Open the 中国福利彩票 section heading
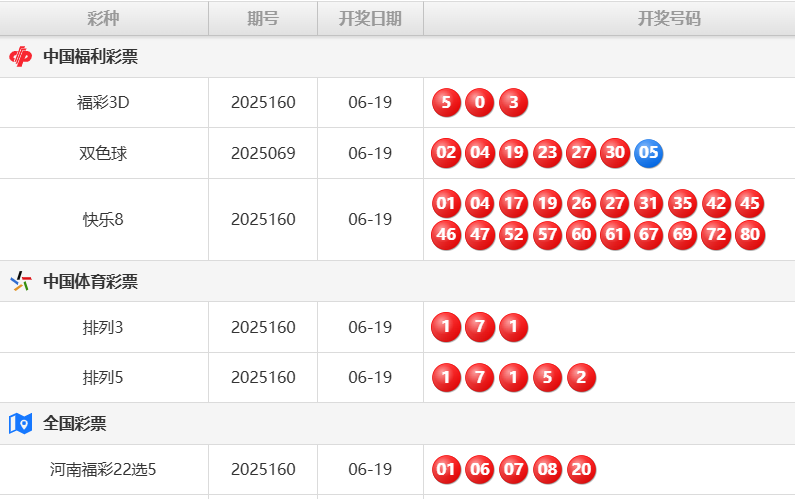This screenshot has height=499, width=795. 90,57
